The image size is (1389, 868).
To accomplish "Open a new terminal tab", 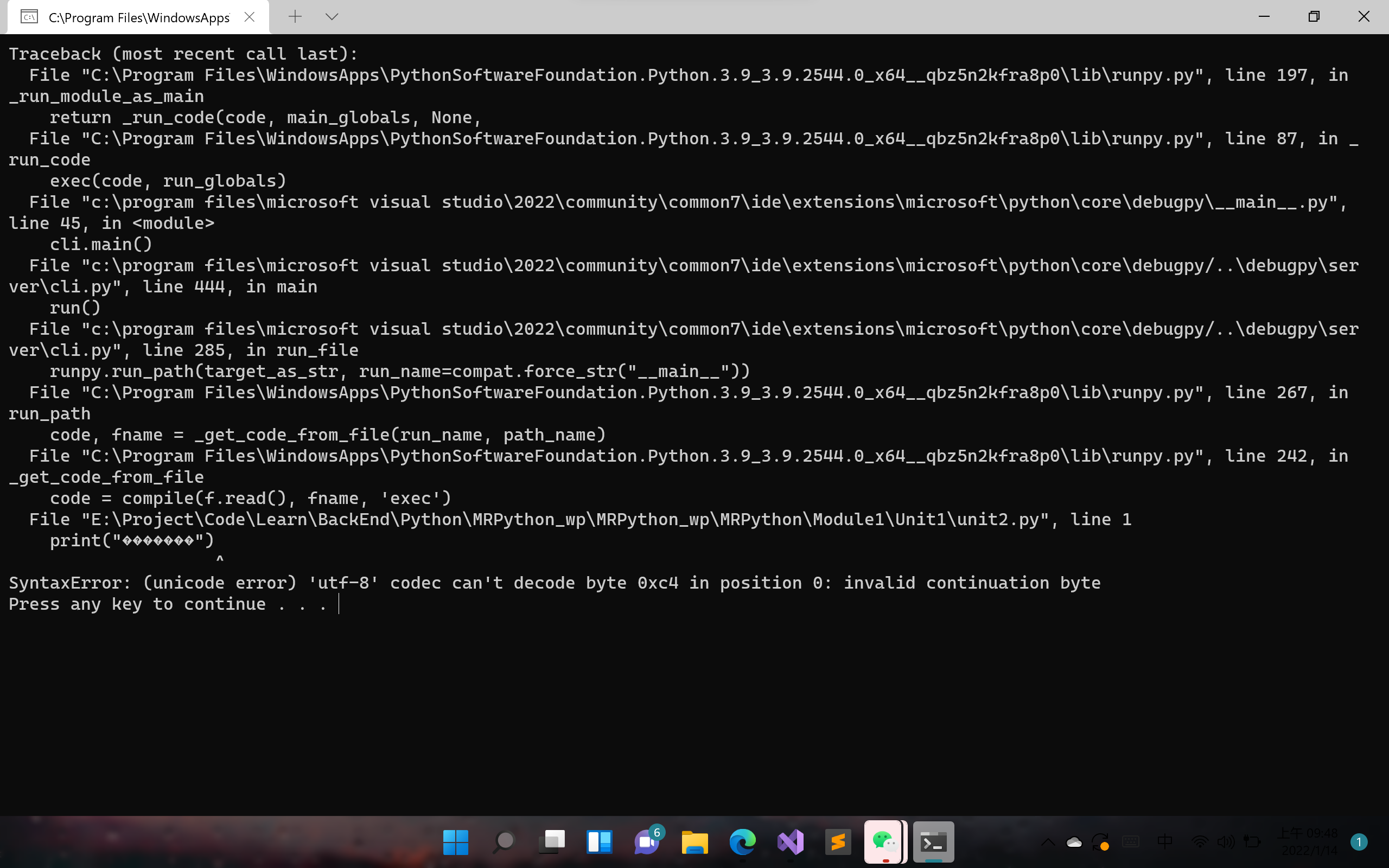I will pyautogui.click(x=295, y=17).
